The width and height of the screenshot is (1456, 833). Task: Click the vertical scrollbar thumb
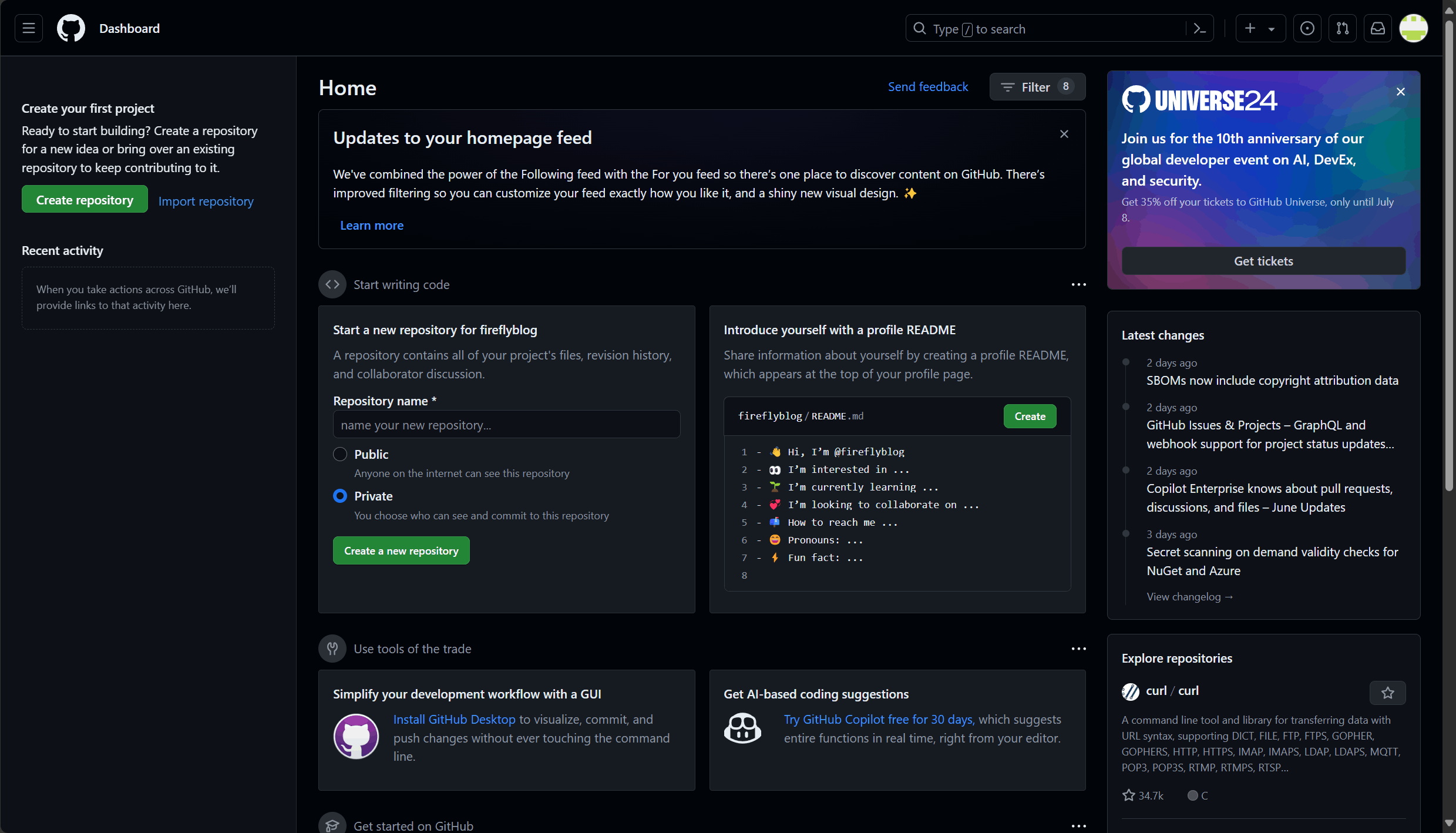1449,256
